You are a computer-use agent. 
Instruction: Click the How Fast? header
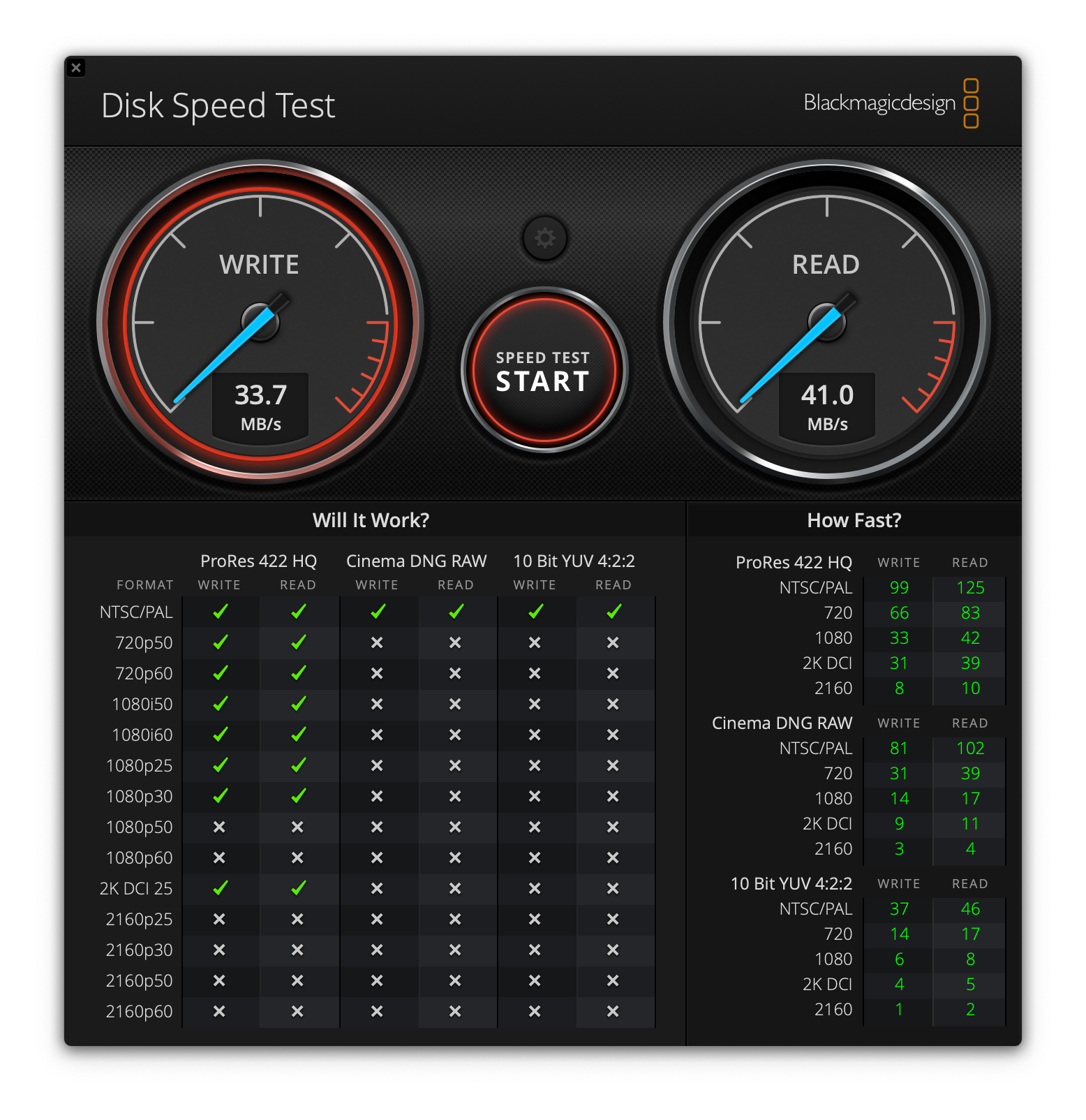click(x=854, y=520)
